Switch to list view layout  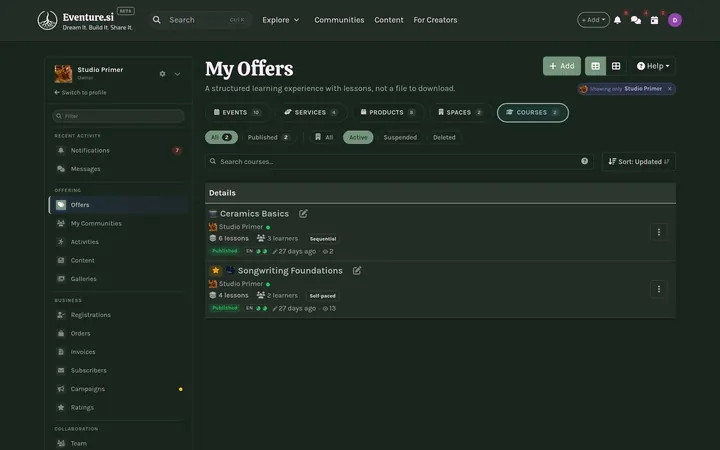pyautogui.click(x=596, y=66)
